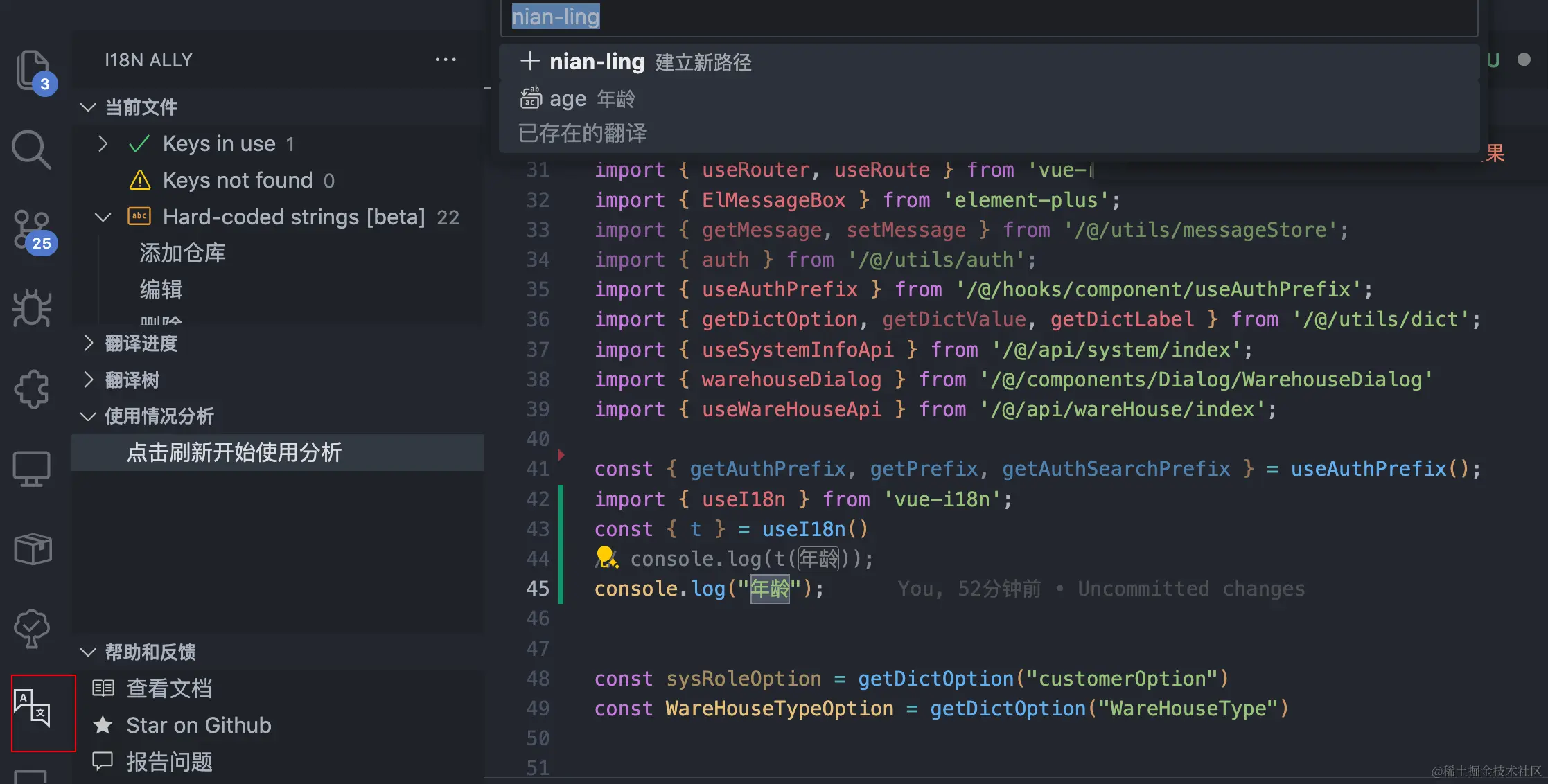Click the I18N ALLY panel more actions ellipsis
The height and width of the screenshot is (784, 1548).
pos(446,60)
